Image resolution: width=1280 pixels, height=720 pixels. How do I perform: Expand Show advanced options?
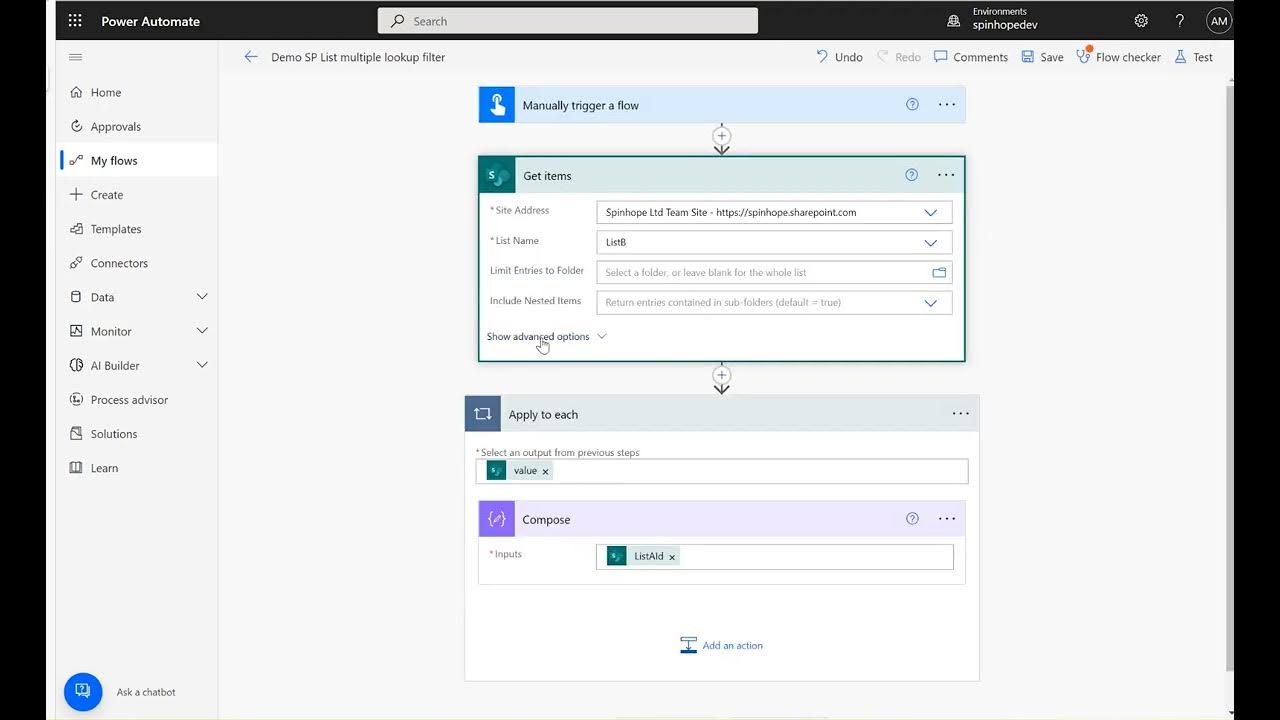point(547,336)
